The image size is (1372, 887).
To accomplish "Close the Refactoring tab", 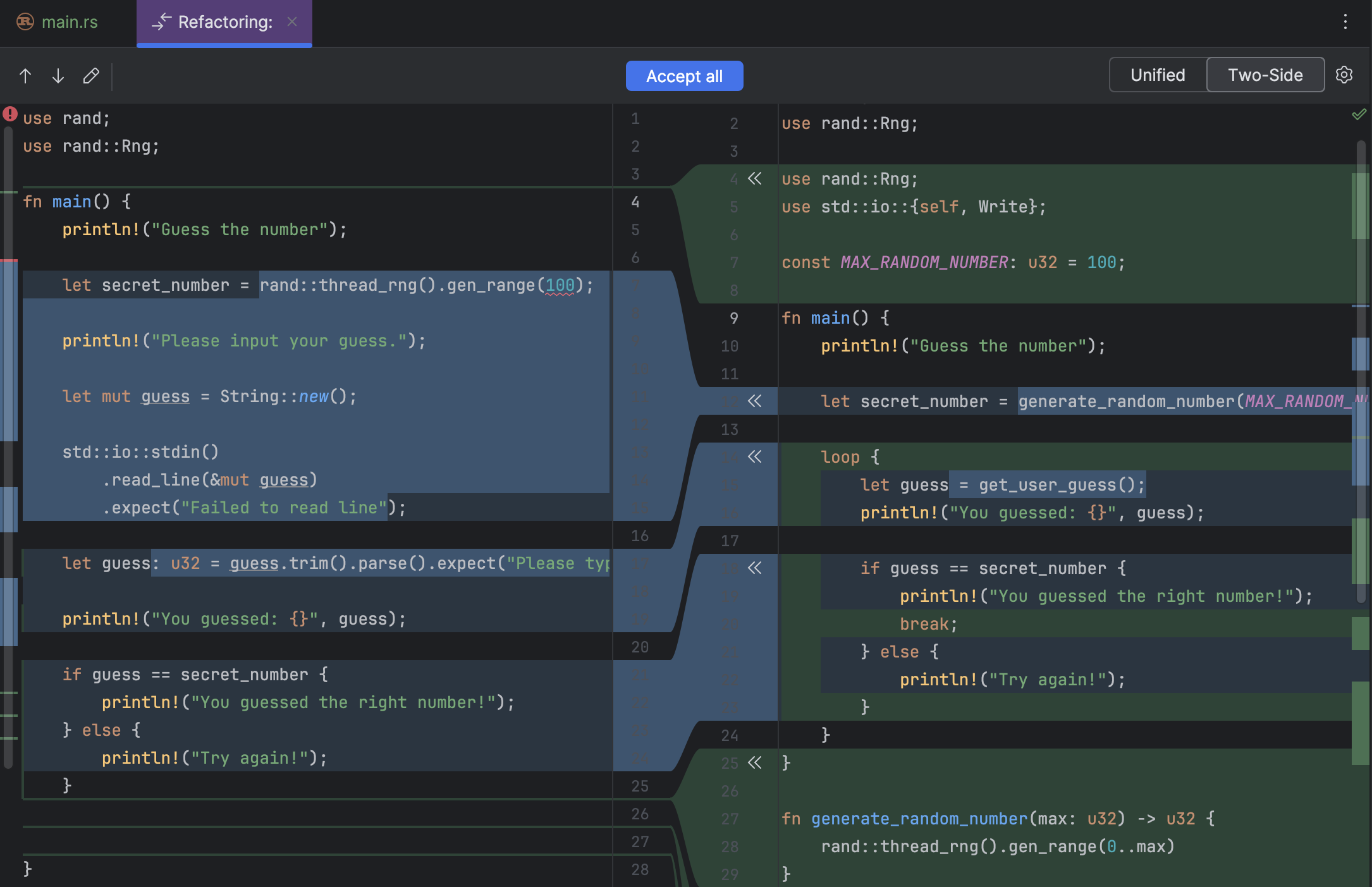I will (292, 22).
